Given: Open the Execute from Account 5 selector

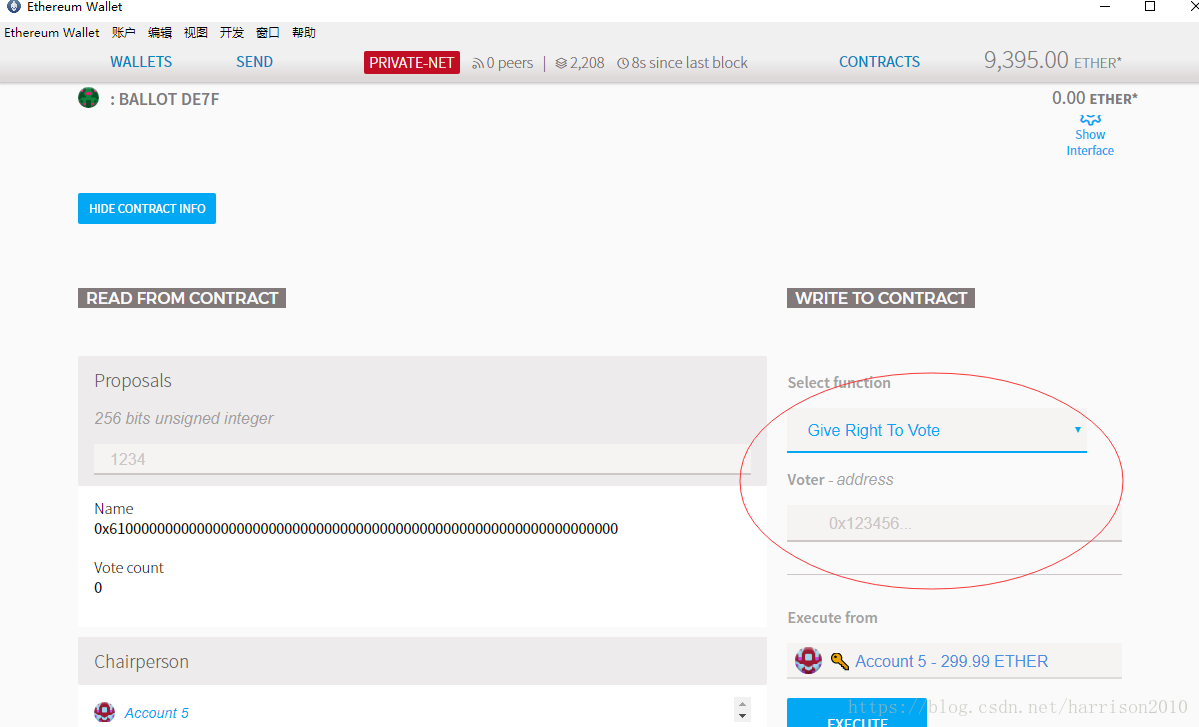Looking at the screenshot, I should [954, 660].
